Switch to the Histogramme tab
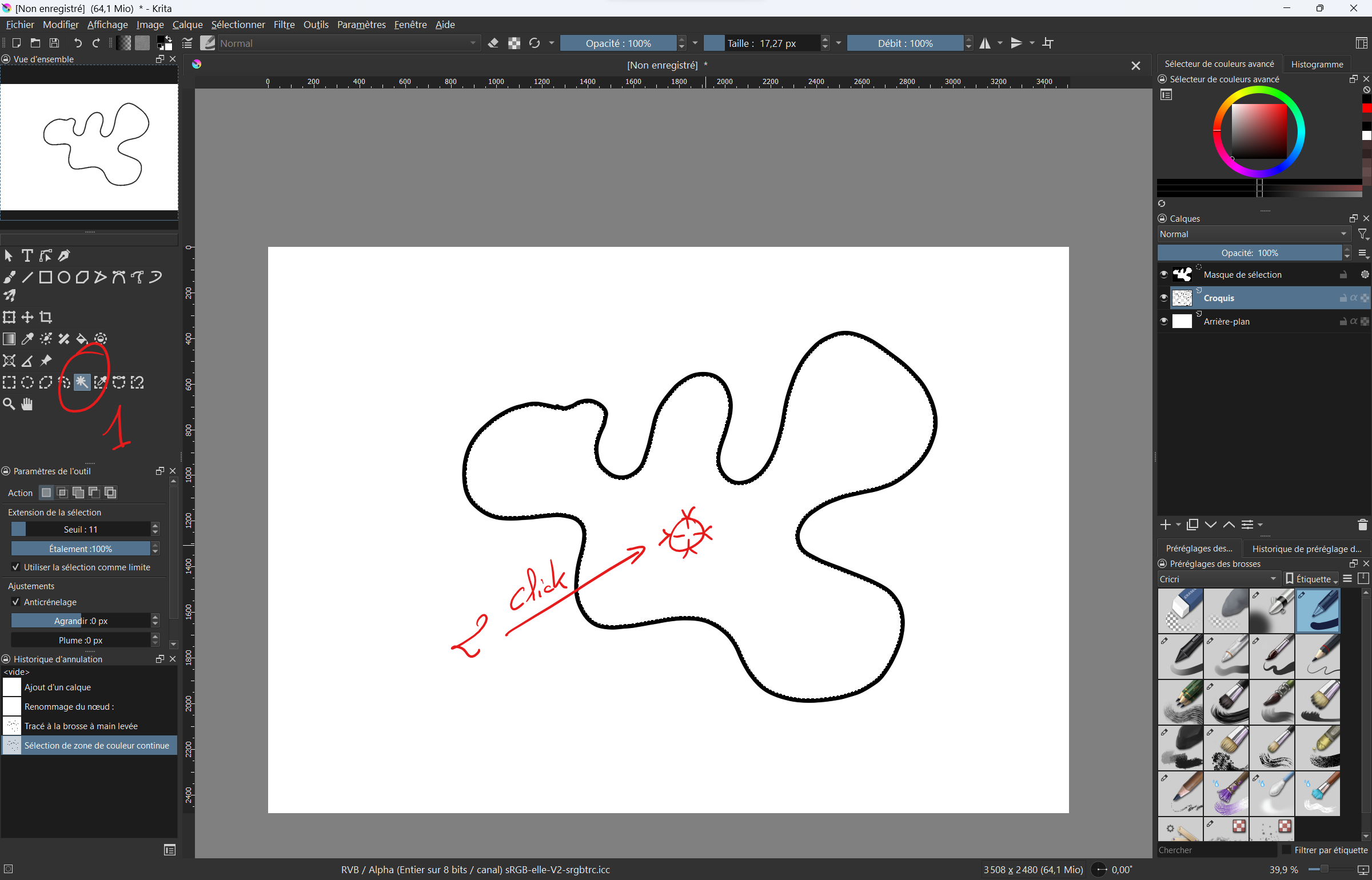 tap(1317, 64)
